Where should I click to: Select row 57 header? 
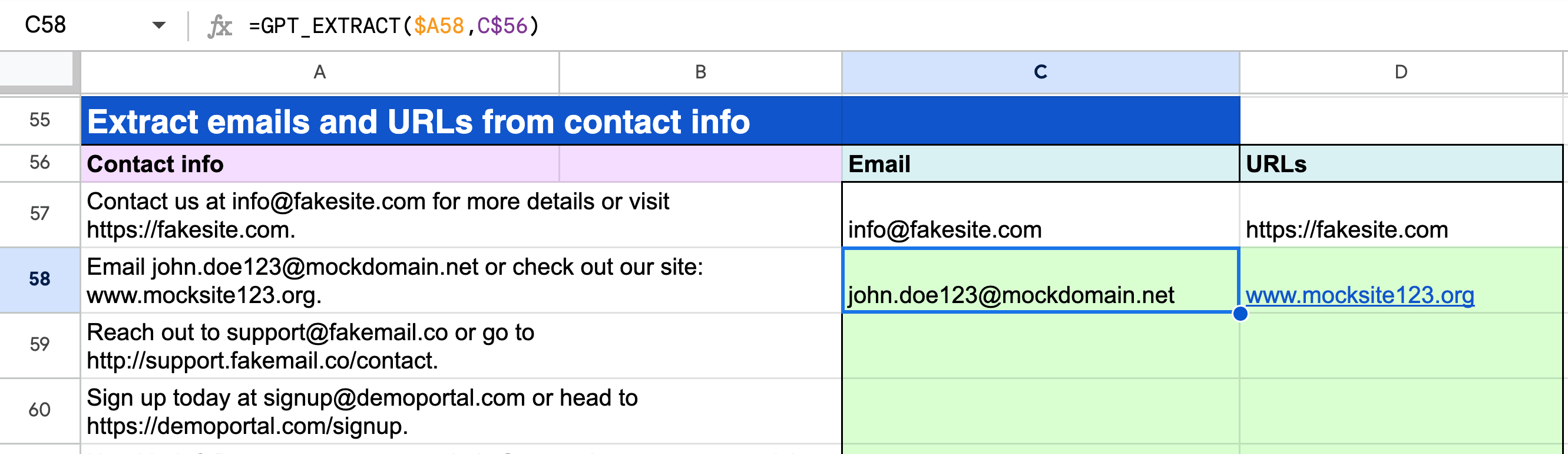tap(39, 214)
